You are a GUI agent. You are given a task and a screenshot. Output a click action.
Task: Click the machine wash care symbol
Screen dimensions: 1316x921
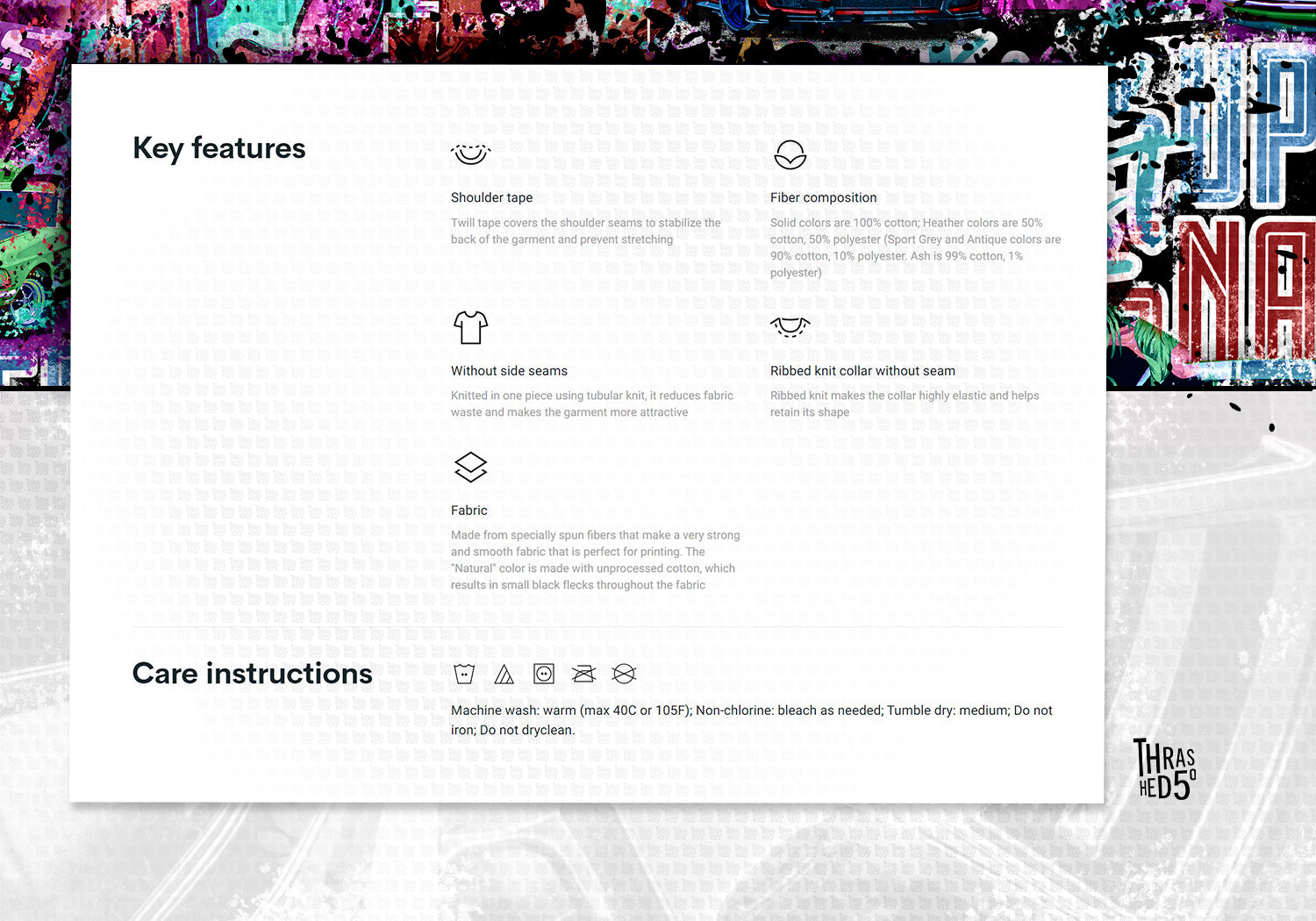464,674
